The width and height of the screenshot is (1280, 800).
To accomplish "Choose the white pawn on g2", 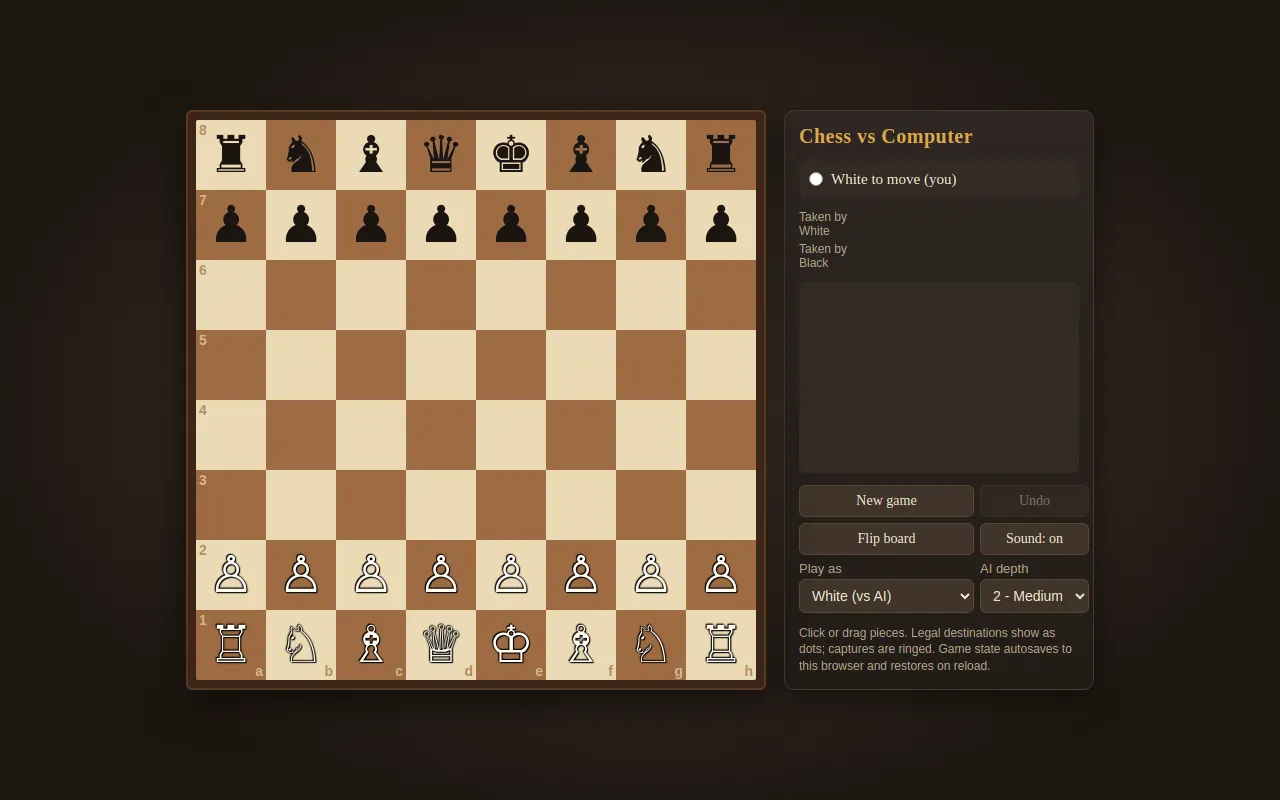I will click(651, 575).
